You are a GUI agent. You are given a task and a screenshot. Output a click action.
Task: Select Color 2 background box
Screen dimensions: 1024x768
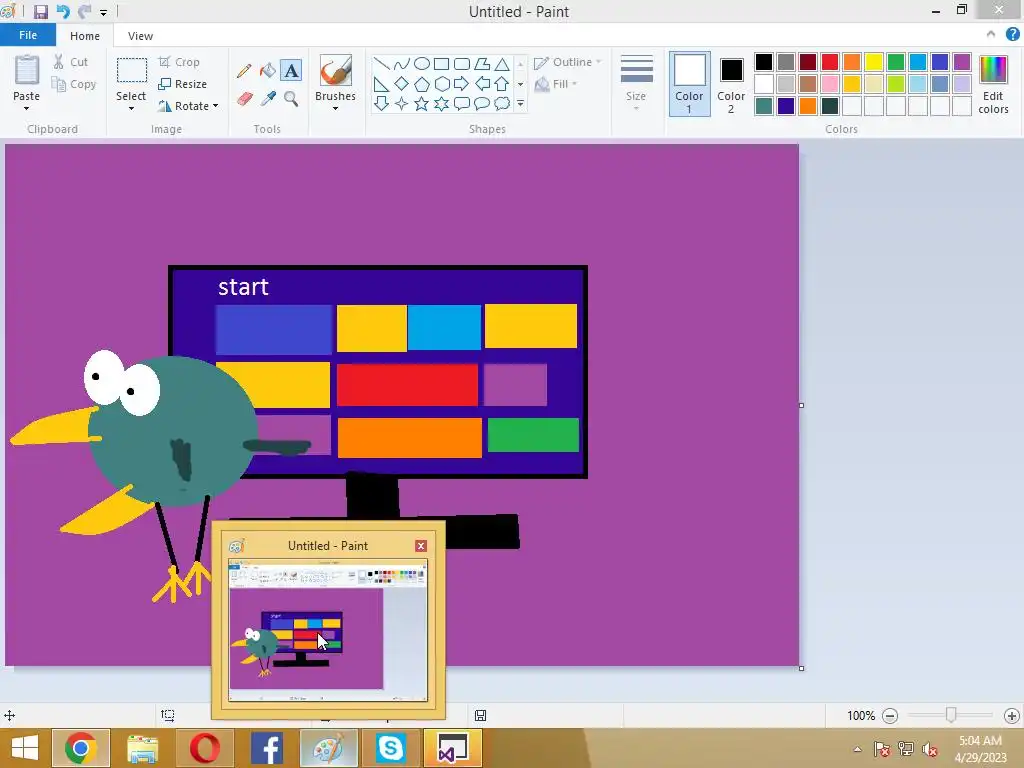pyautogui.click(x=731, y=84)
